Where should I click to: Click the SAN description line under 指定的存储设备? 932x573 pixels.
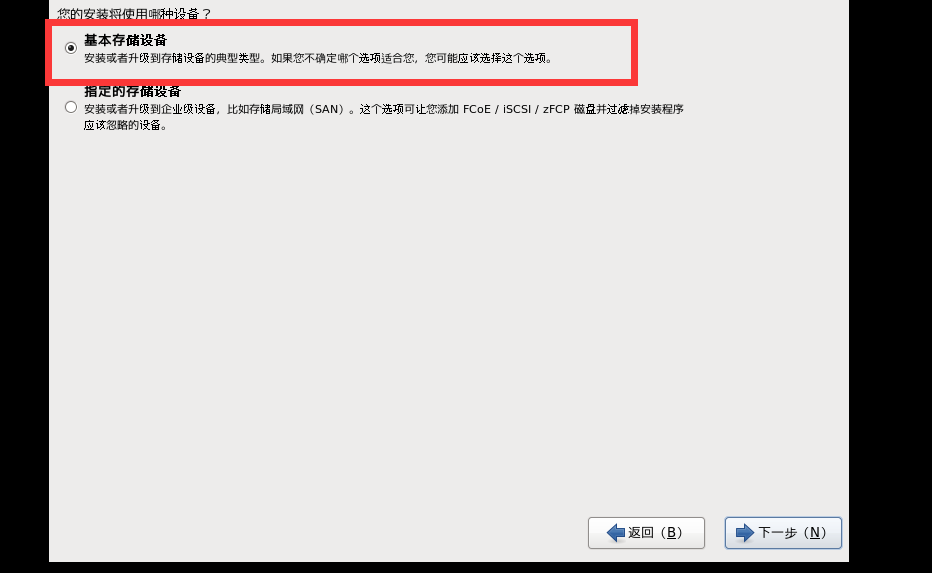click(x=384, y=109)
